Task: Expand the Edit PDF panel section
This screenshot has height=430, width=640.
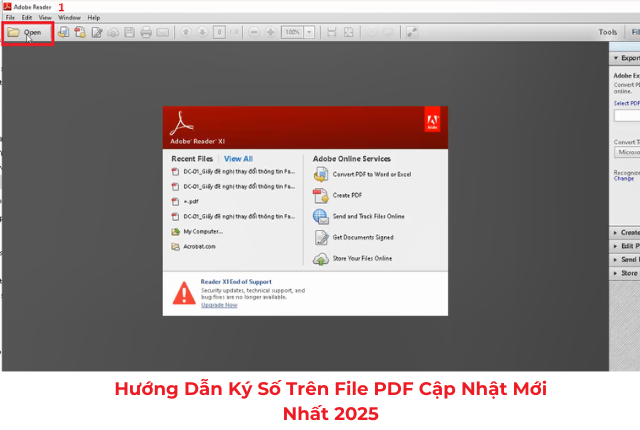Action: 625,246
